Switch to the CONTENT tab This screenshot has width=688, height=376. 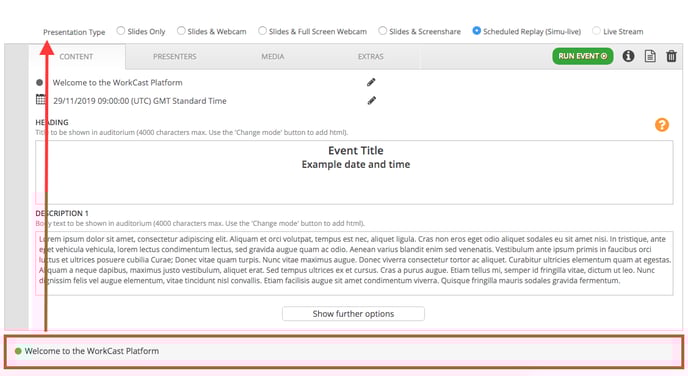click(x=76, y=57)
